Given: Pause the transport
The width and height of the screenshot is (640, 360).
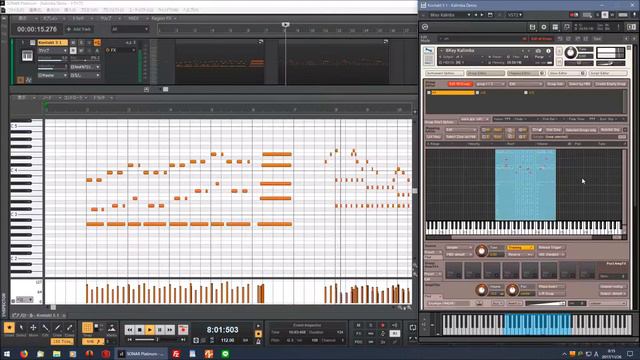Looking at the screenshot, I should coord(160,330).
